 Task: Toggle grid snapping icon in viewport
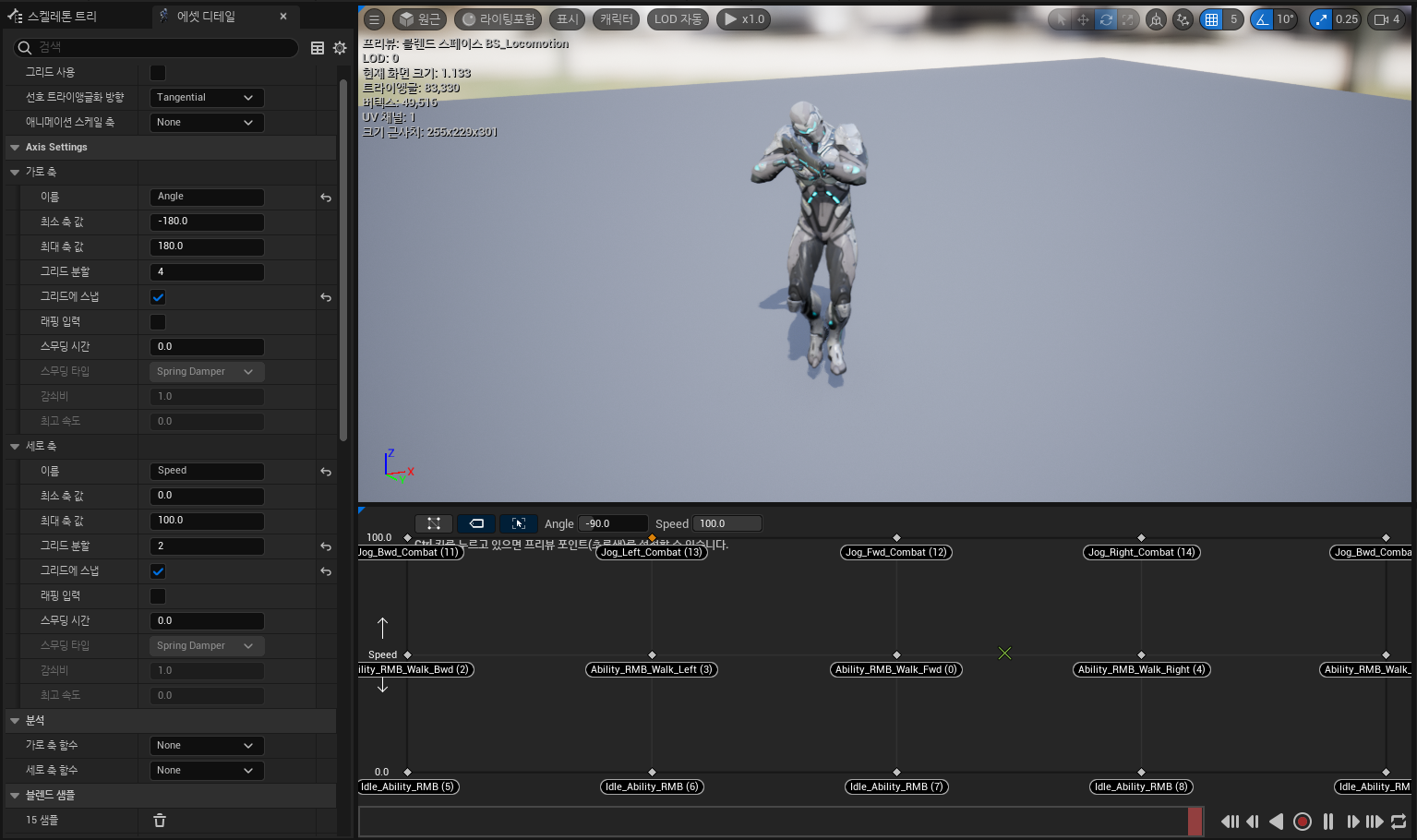1211,19
